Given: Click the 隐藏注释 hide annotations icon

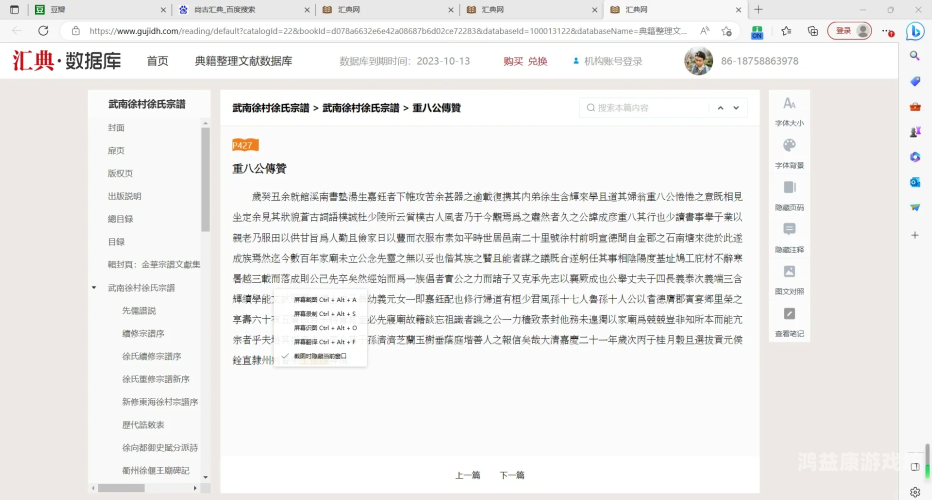Looking at the screenshot, I should click(789, 229).
